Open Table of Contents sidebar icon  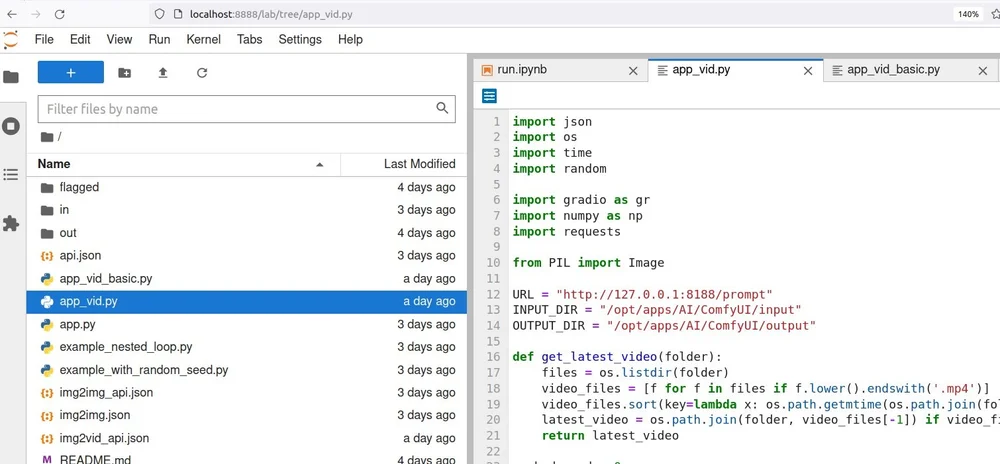[x=11, y=175]
